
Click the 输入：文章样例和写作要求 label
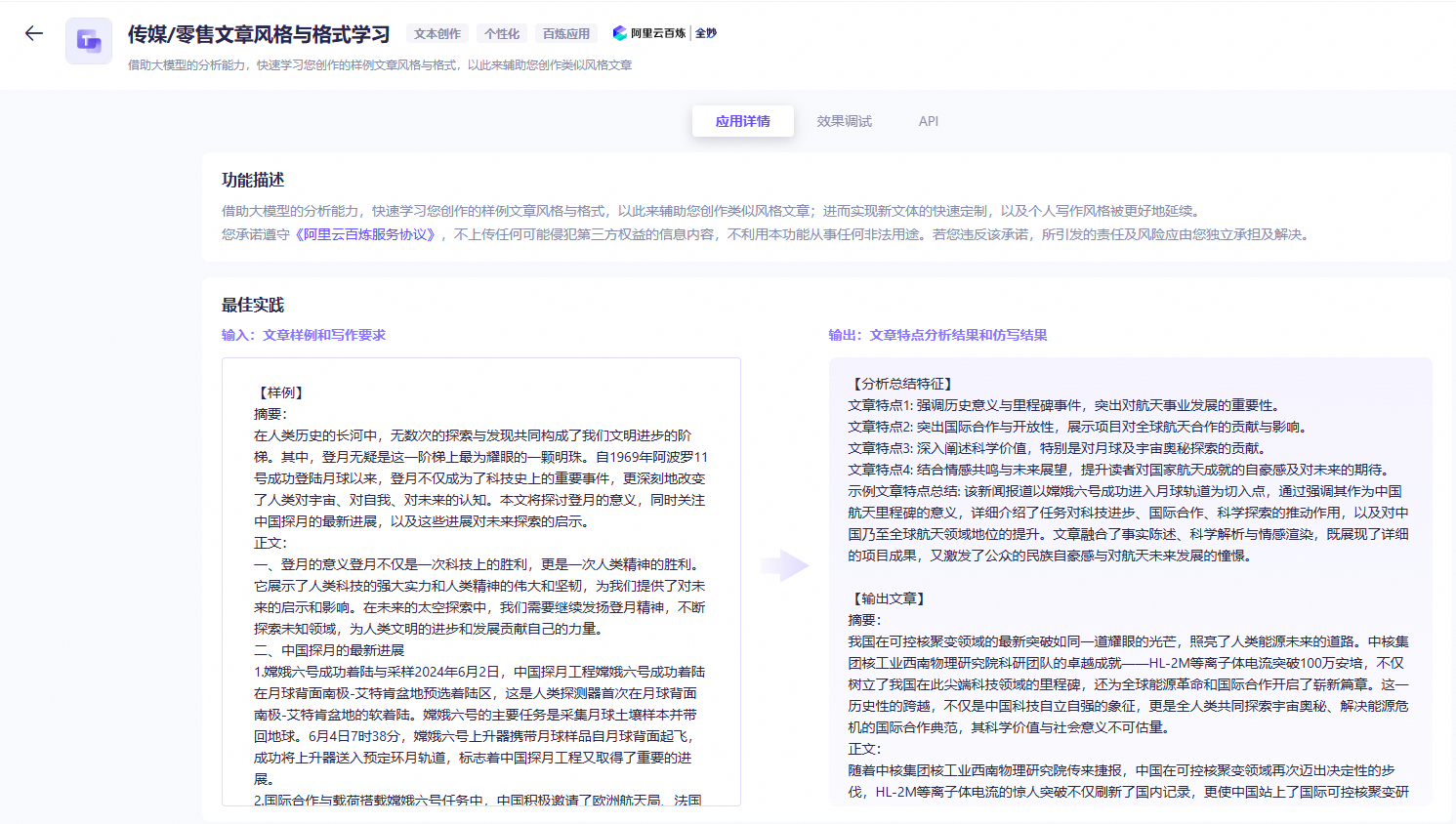tap(304, 335)
